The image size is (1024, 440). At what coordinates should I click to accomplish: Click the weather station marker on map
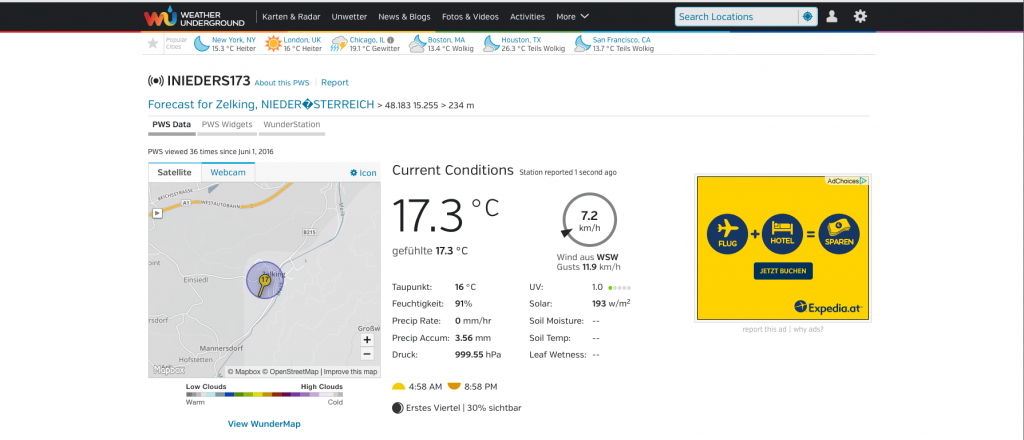pyautogui.click(x=264, y=282)
